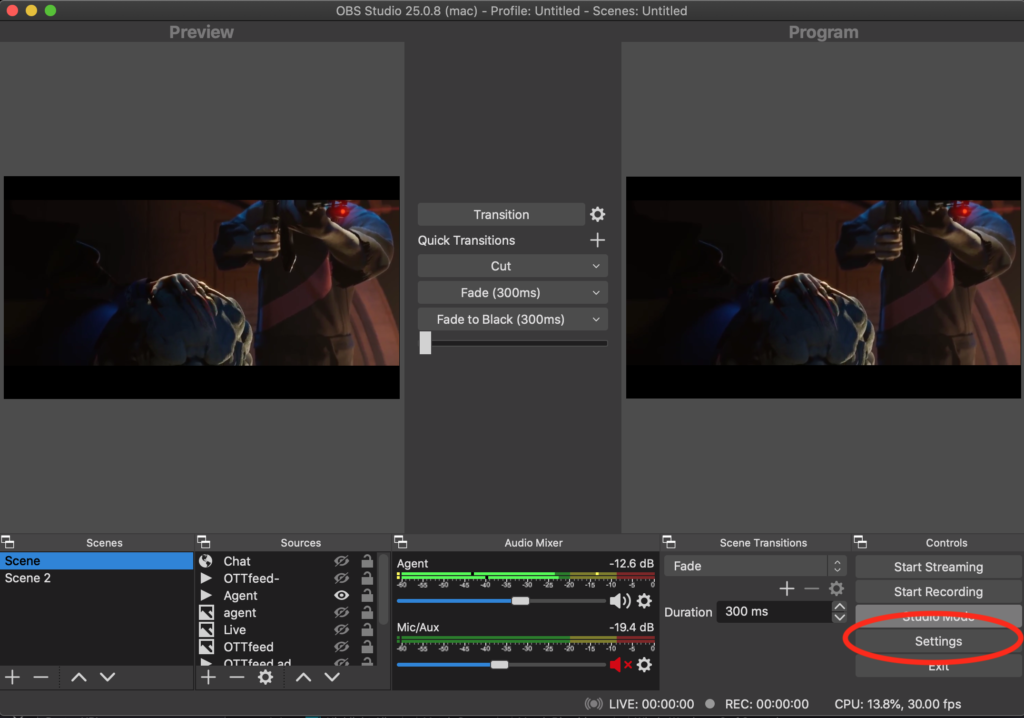The height and width of the screenshot is (718, 1024).
Task: Toggle the Studio Mode button
Action: [938, 616]
